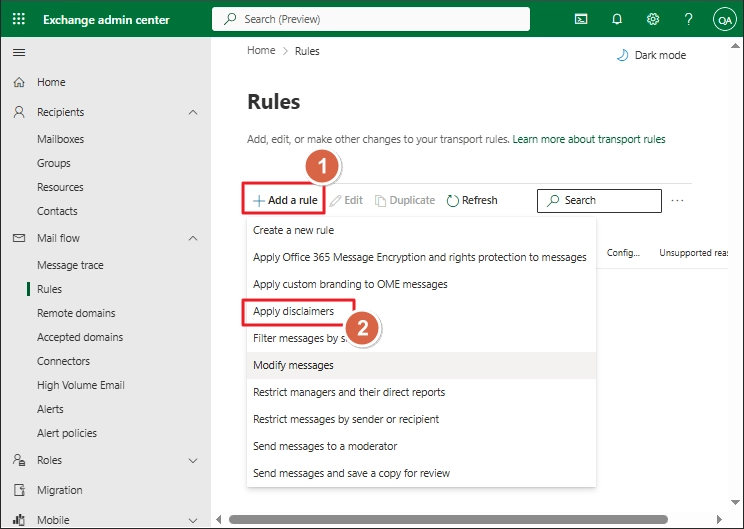This screenshot has width=744, height=529.
Task: Open the help question mark icon
Action: click(x=688, y=19)
